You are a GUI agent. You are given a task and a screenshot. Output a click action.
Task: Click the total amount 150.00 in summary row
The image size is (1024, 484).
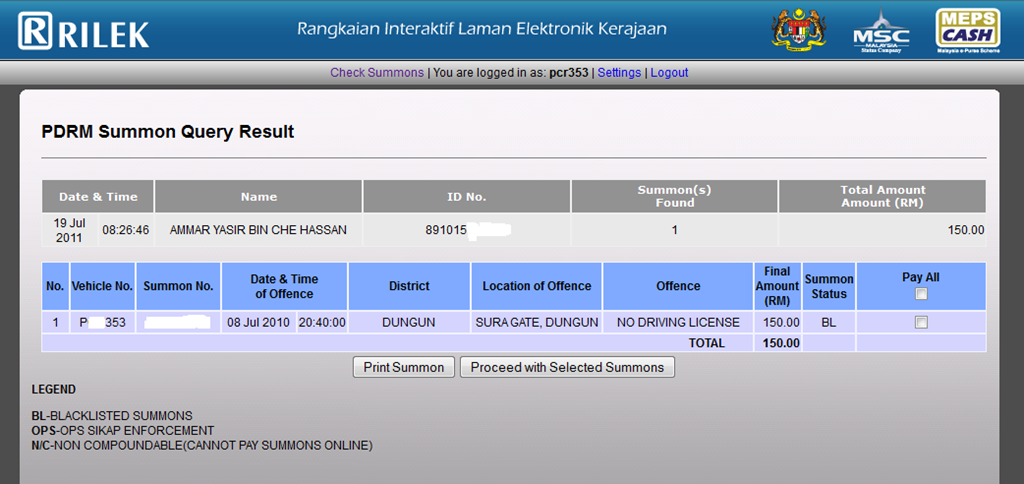click(966, 230)
